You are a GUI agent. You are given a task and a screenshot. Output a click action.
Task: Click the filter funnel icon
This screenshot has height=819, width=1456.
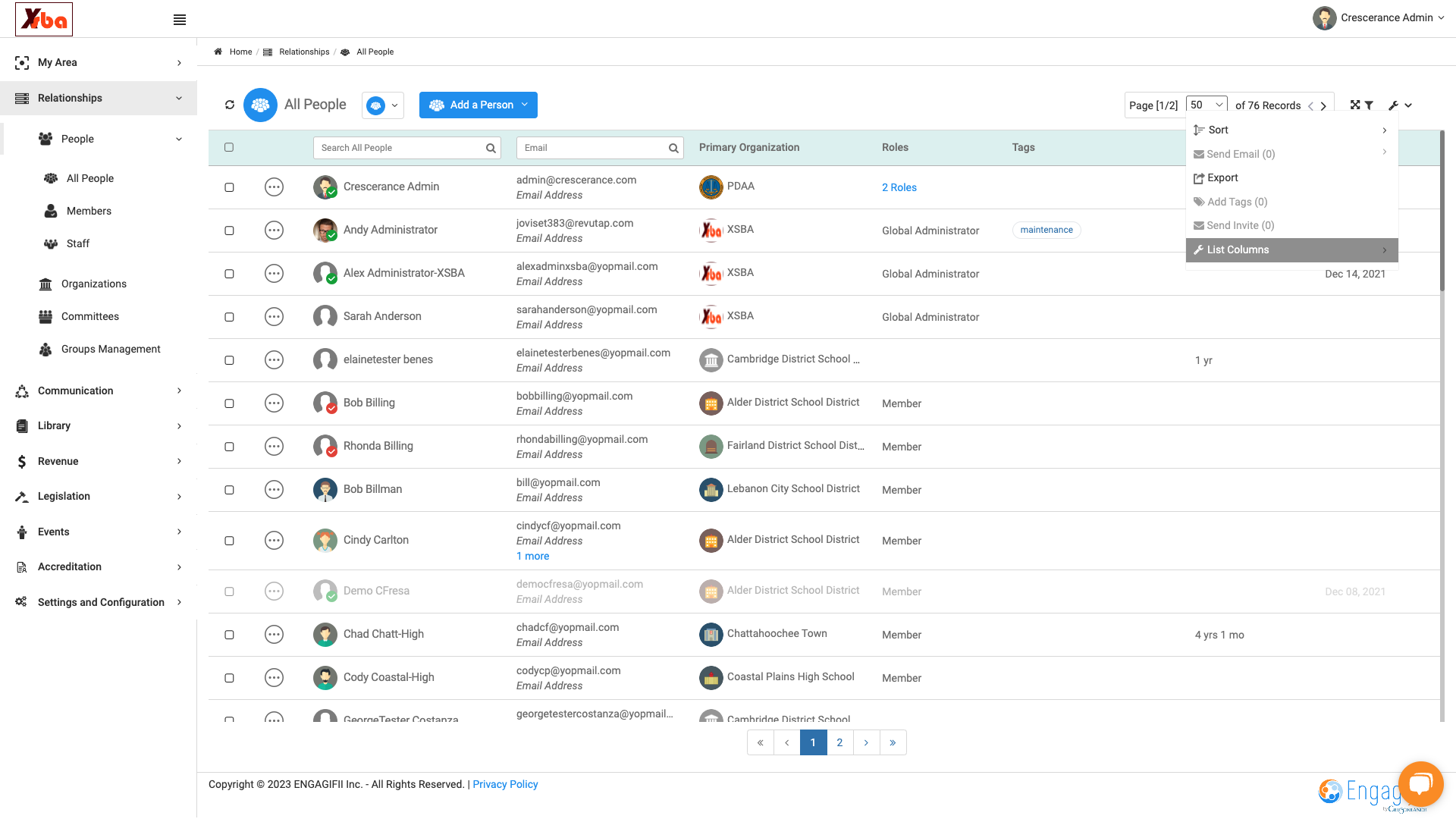coord(1369,105)
